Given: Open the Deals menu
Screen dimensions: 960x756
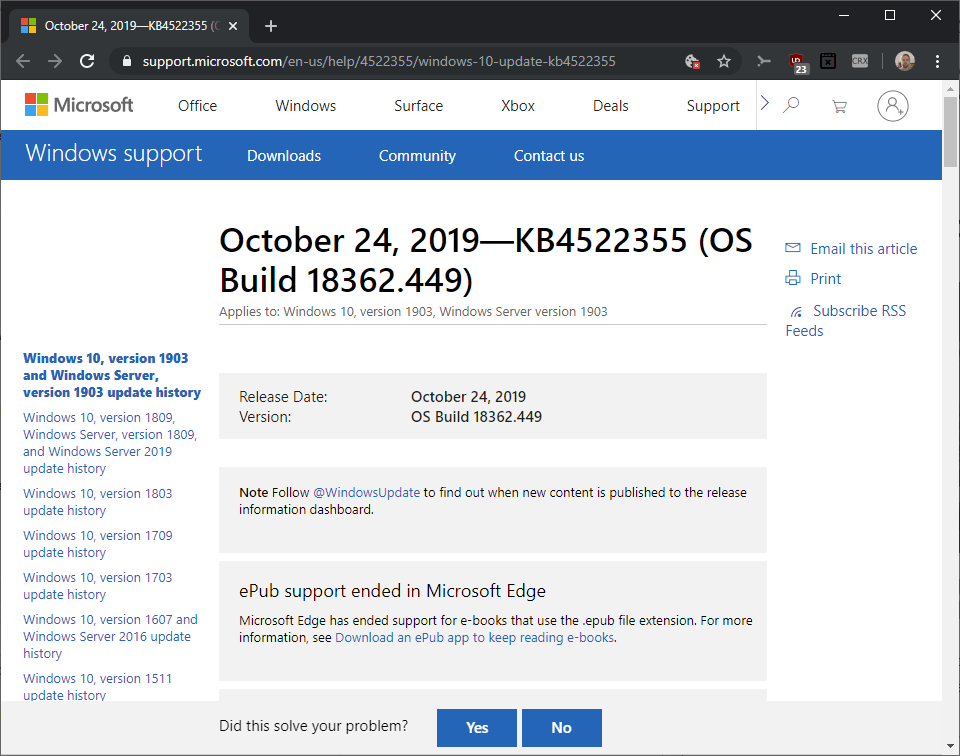Looking at the screenshot, I should tap(610, 106).
